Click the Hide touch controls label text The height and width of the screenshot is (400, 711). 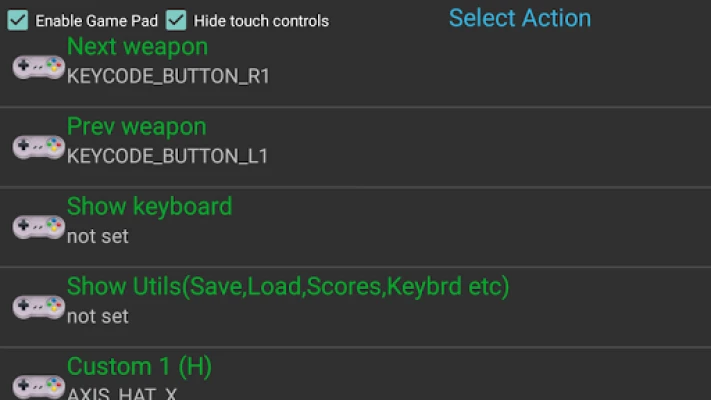(x=261, y=21)
